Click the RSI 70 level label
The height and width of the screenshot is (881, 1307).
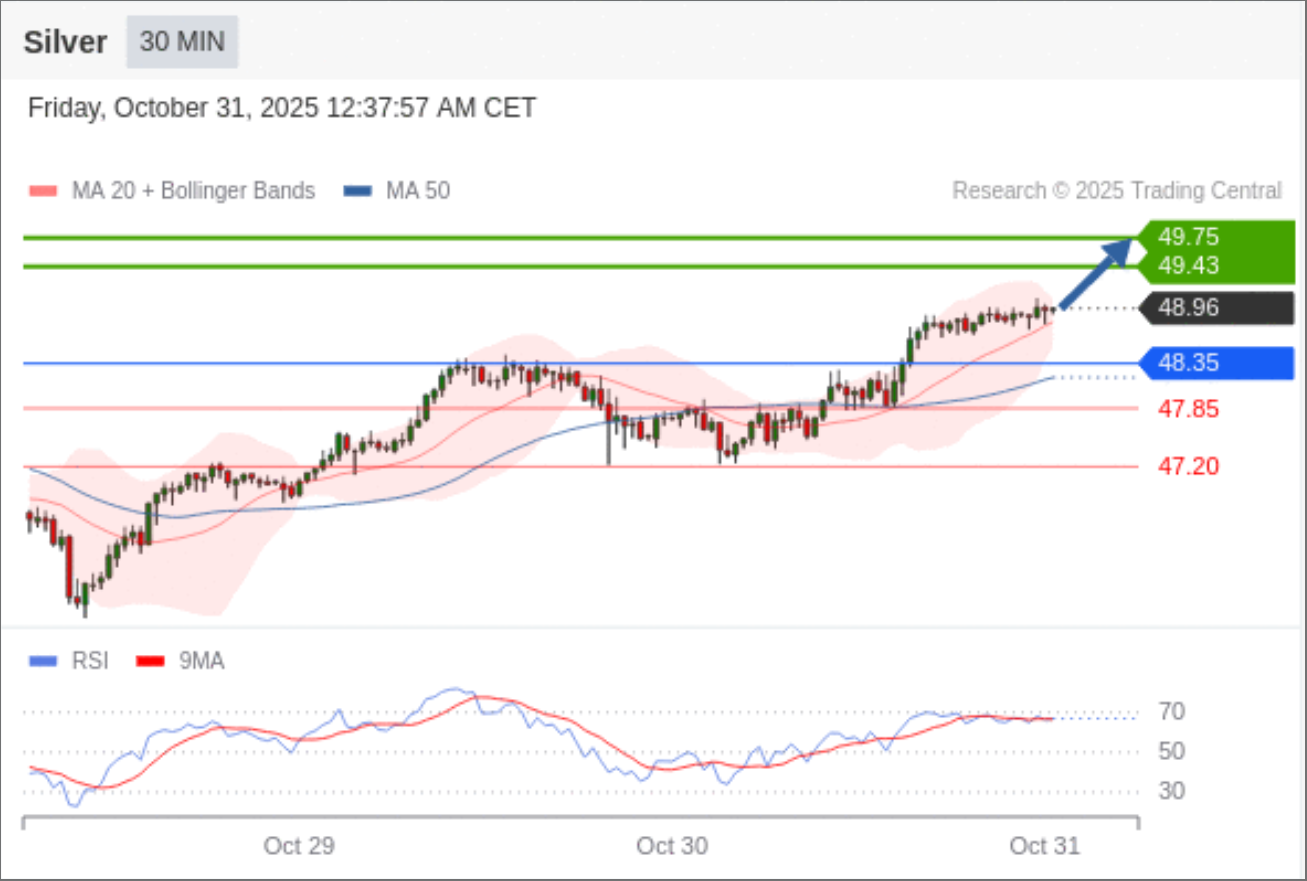[x=1172, y=712]
